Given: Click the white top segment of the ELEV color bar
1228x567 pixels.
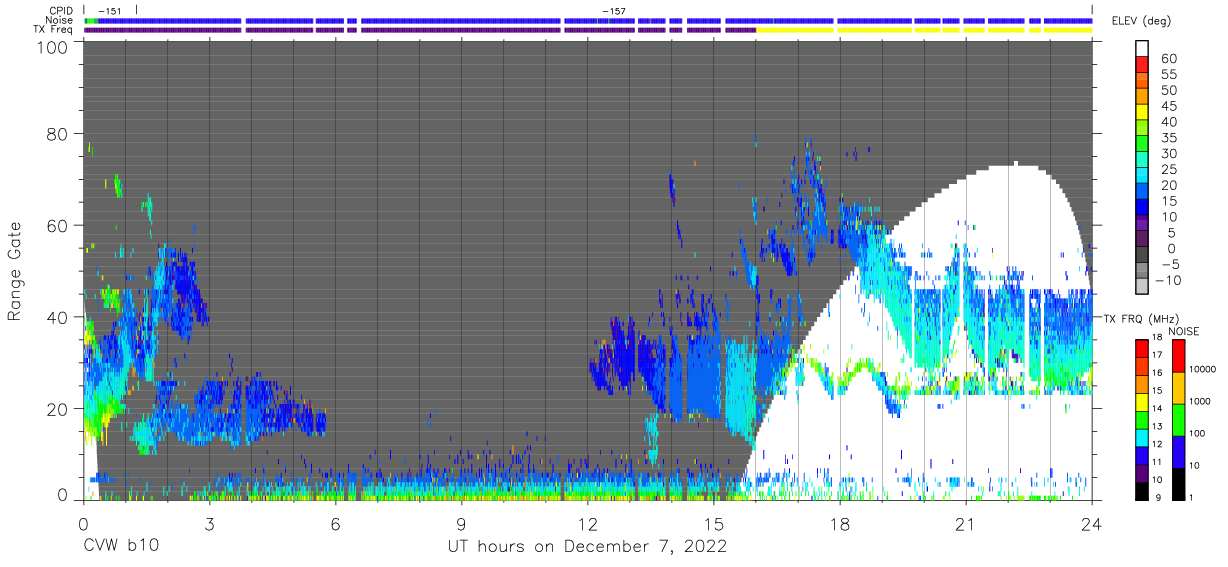Looking at the screenshot, I should point(1141,48).
